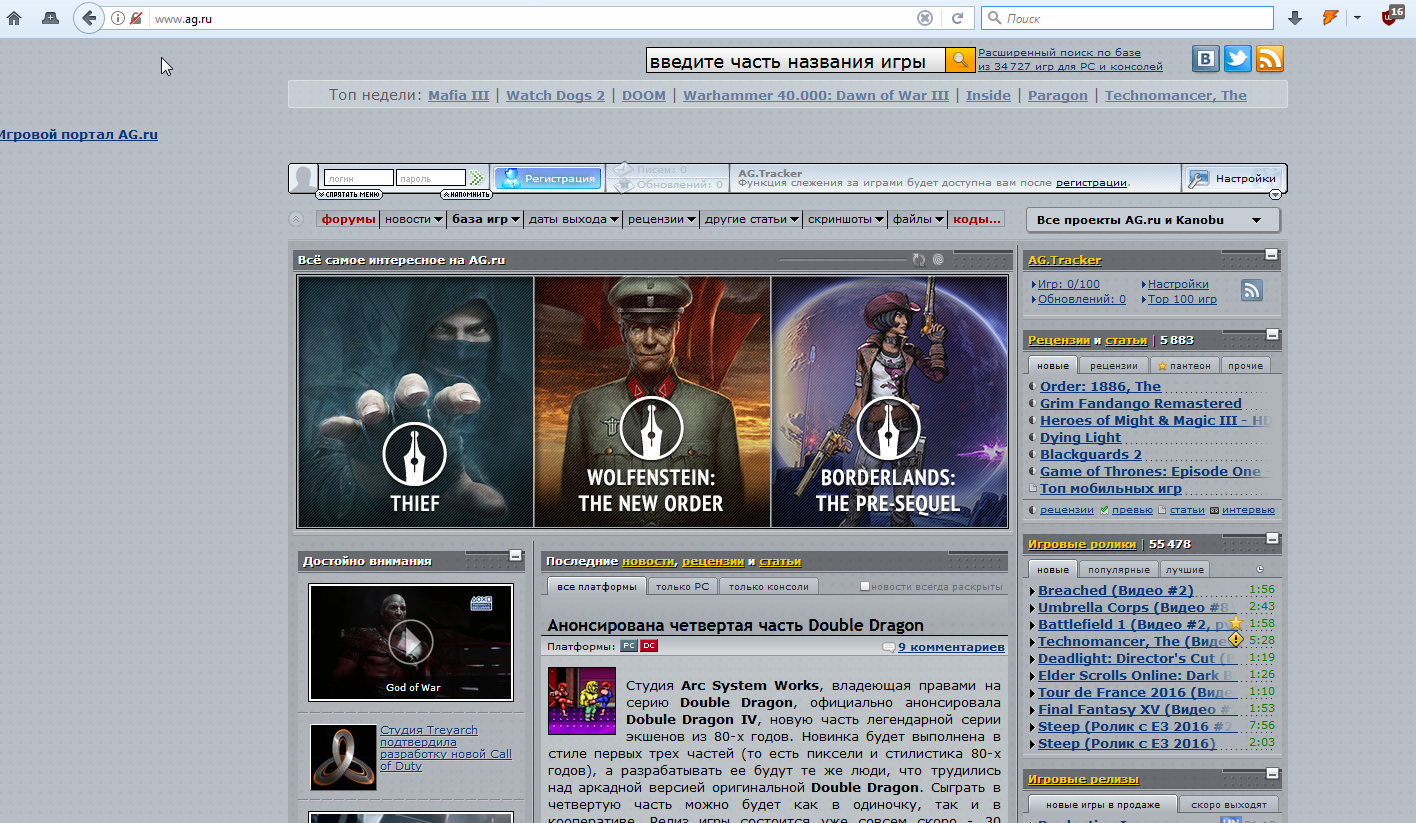Collapse the AG.Tracker sidebar panel
This screenshot has height=823, width=1416.
point(1271,256)
